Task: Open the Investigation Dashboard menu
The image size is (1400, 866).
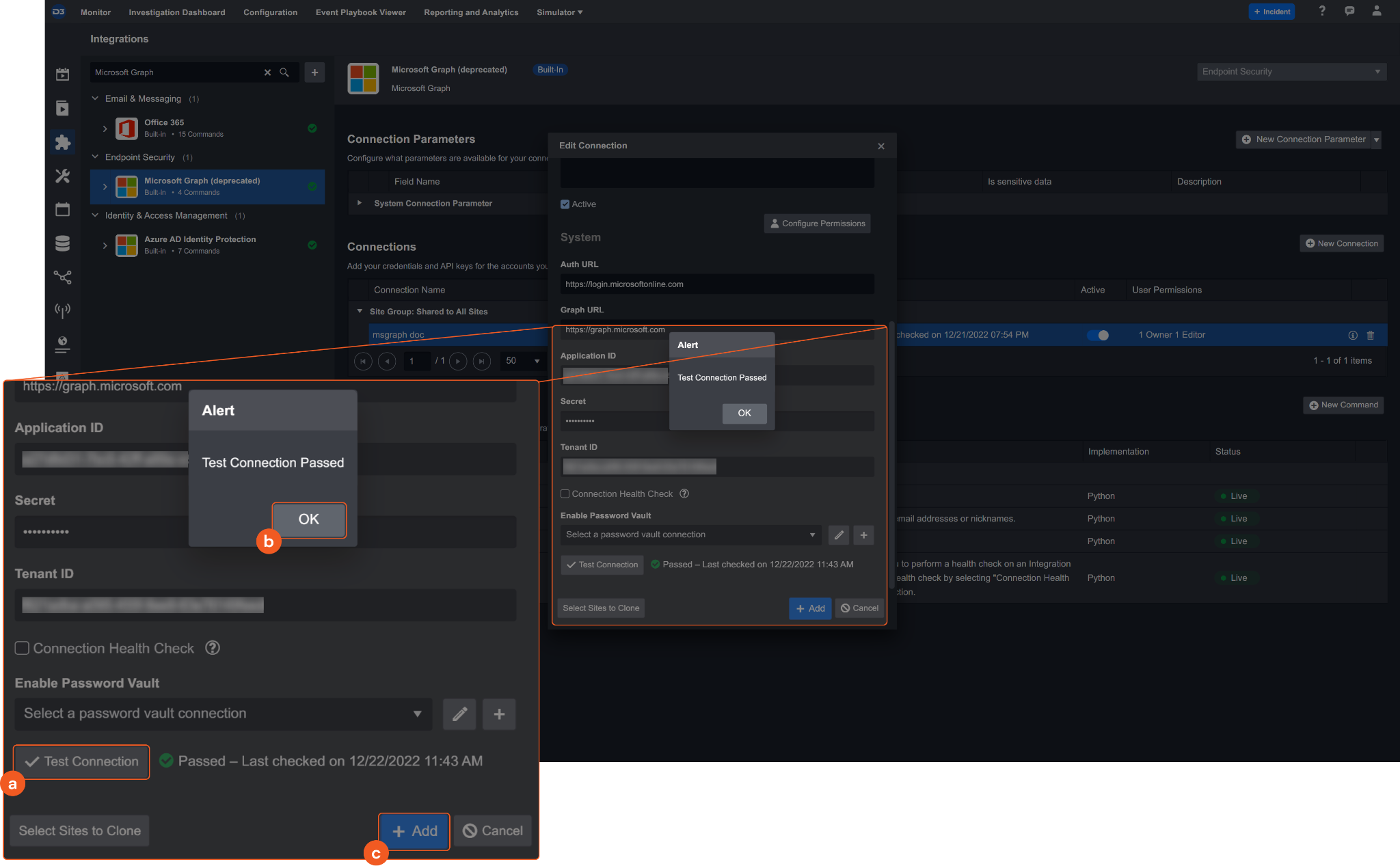Action: [177, 12]
